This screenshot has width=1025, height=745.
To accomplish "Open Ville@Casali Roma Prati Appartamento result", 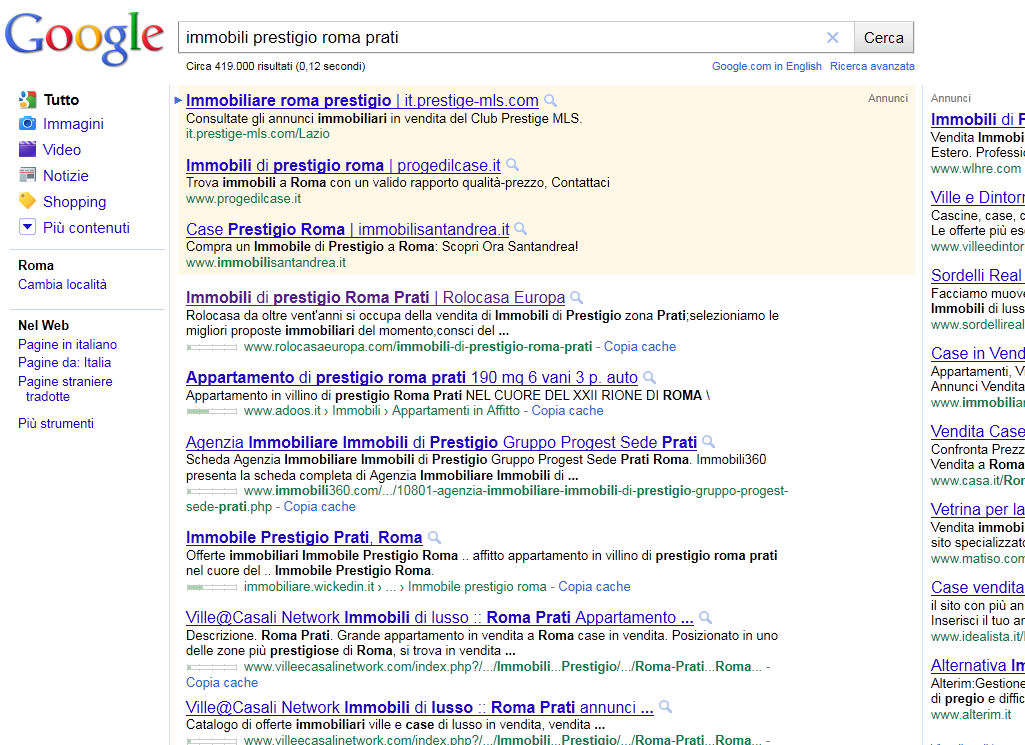I will click(439, 617).
